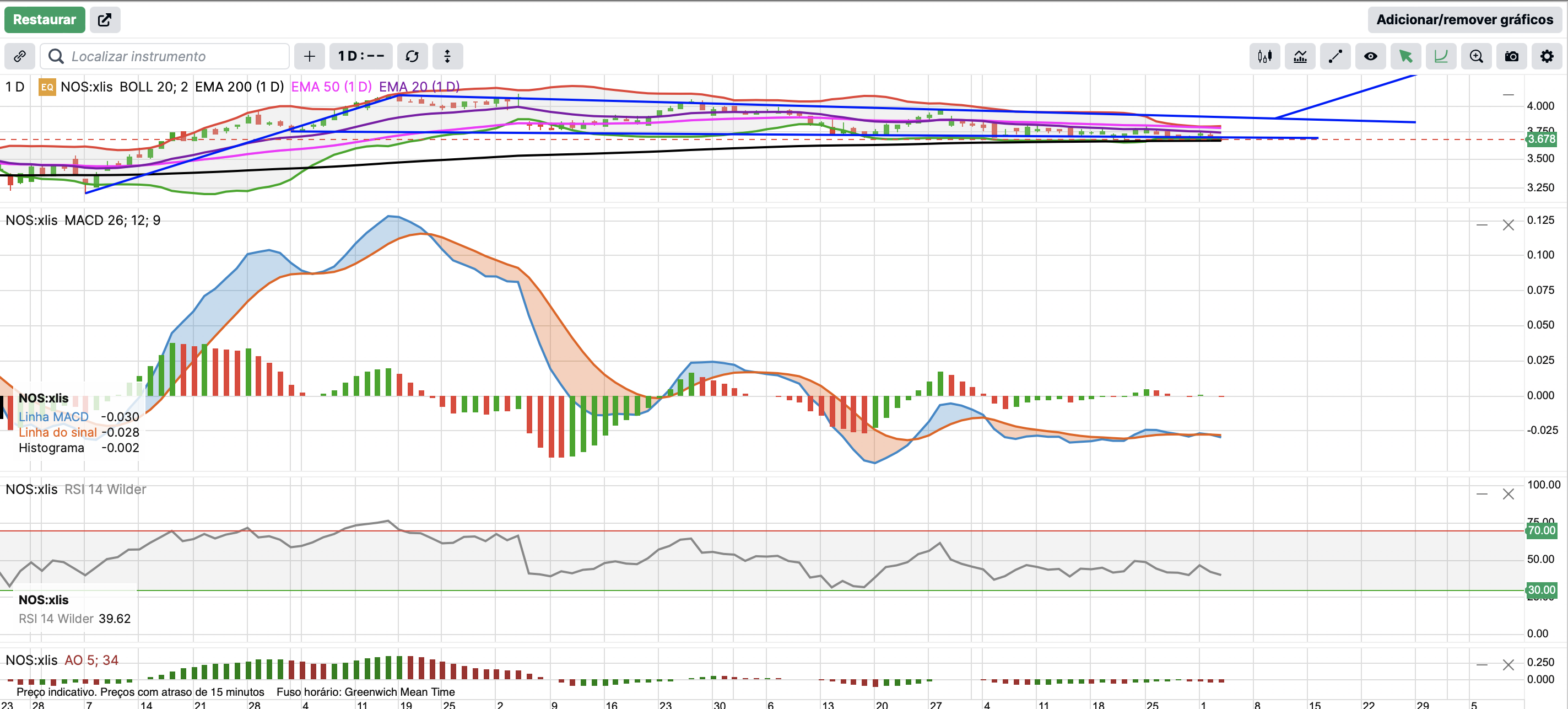Viewport: 1568px width, 709px height.
Task: Open the candlestick chart type selector
Action: tap(1264, 57)
